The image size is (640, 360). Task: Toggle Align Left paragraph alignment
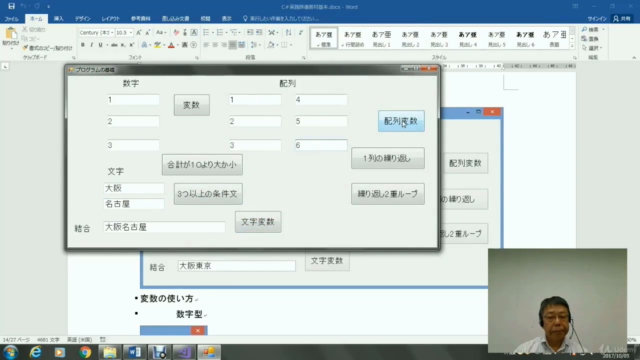pyautogui.click(x=206, y=45)
